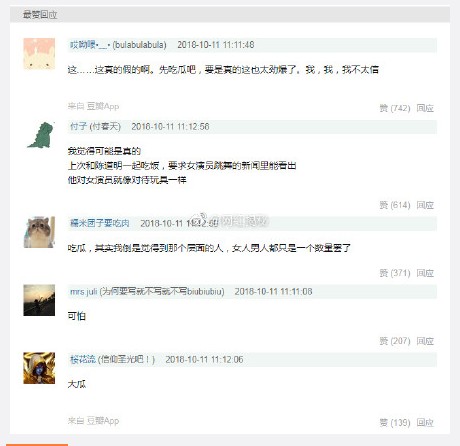This screenshot has height=446, width=460.
Task: Like the comment with 赞 (614)
Action: (395, 205)
